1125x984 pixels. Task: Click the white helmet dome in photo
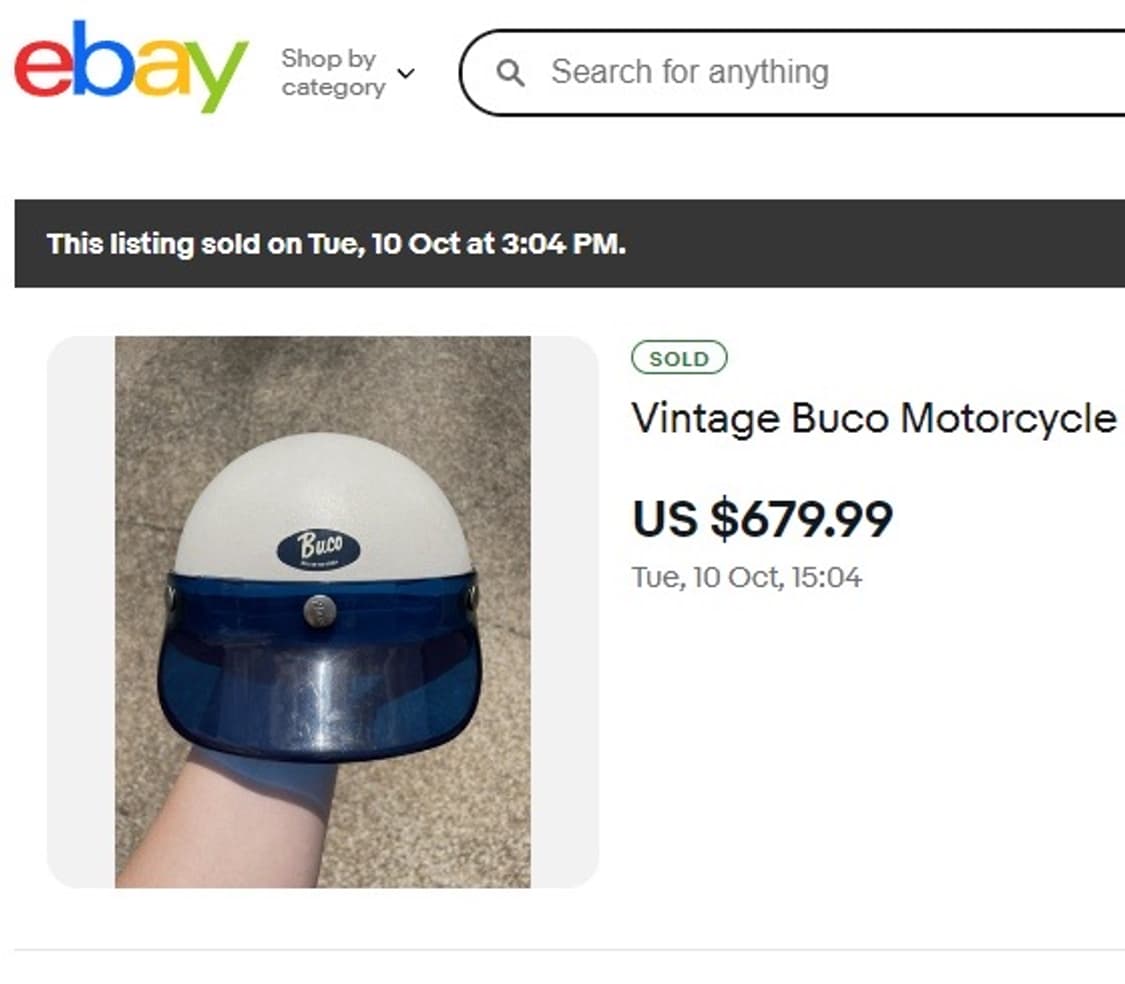click(322, 490)
